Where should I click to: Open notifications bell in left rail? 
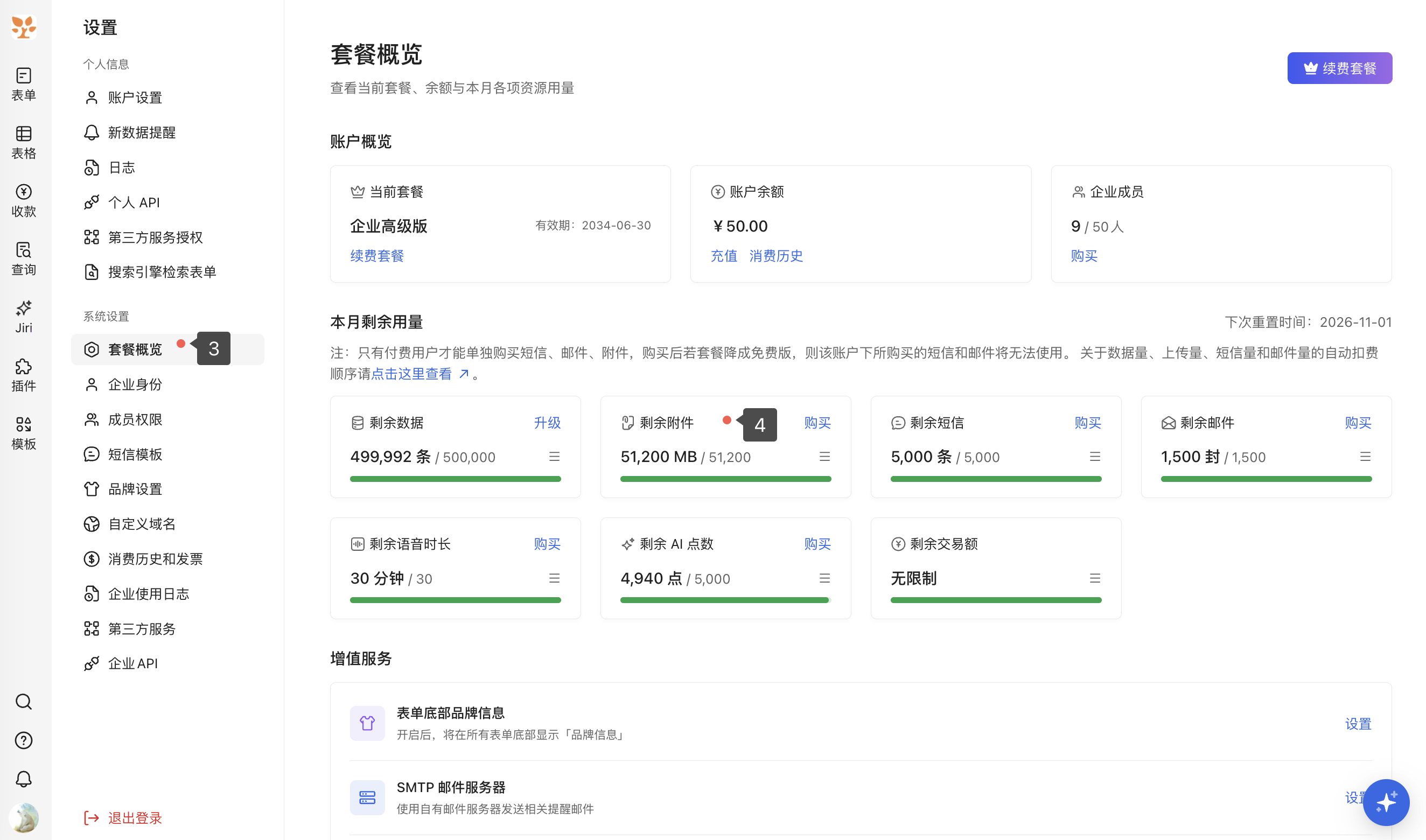coord(24,780)
